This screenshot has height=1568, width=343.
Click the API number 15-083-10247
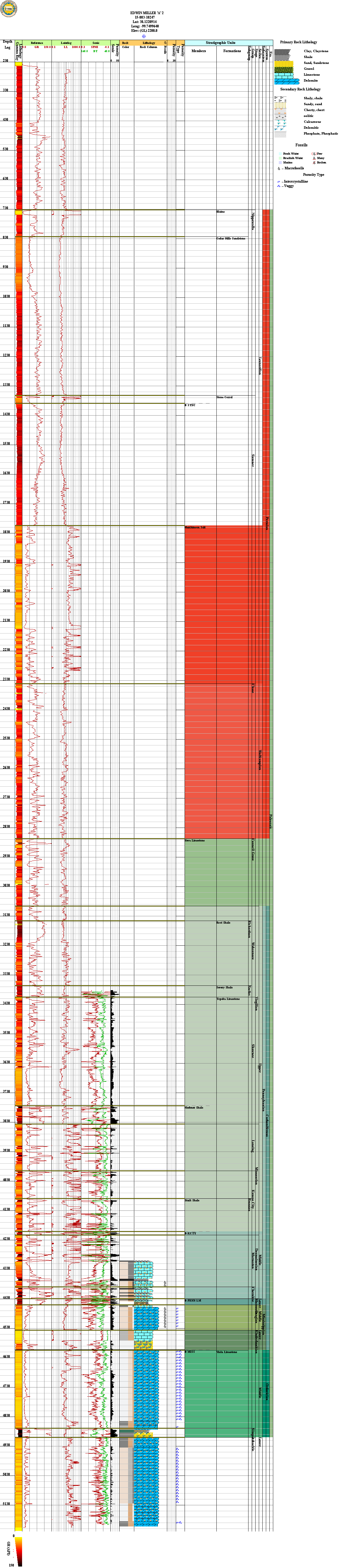(145, 17)
